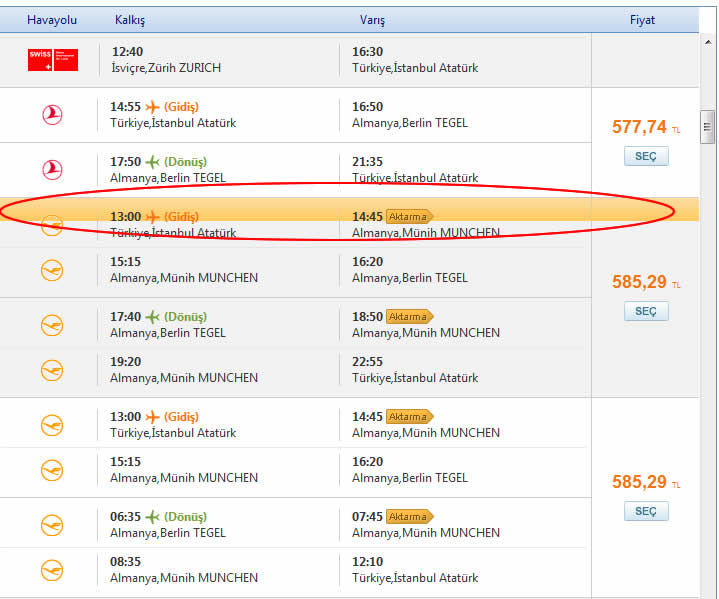
Task: Click Lufthansa logo on 06:35 return flight
Action: tap(52, 525)
